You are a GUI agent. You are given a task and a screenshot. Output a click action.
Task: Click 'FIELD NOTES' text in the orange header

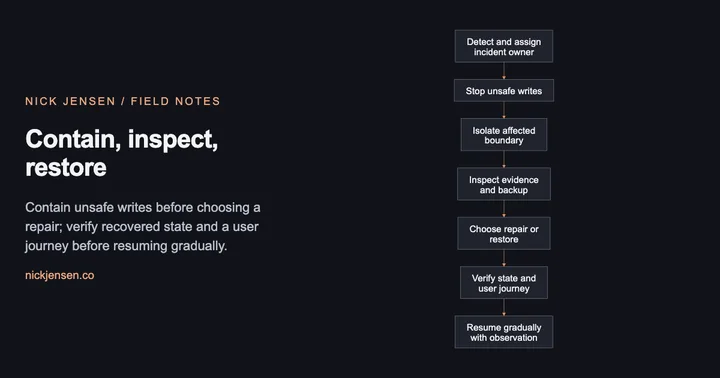(175, 101)
